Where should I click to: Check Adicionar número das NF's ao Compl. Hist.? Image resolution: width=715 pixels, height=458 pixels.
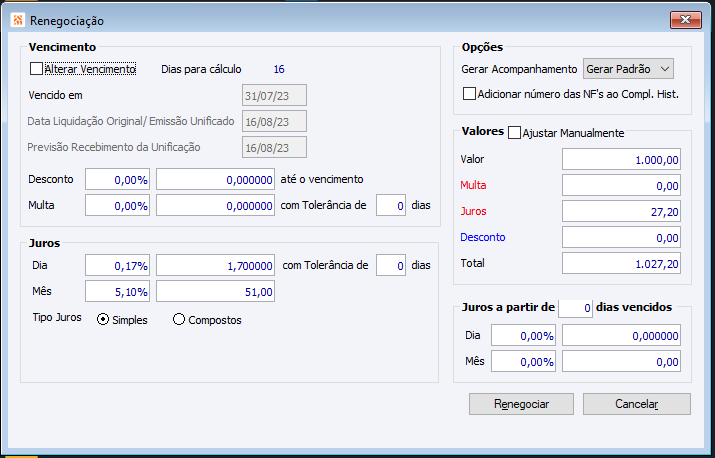point(470,94)
